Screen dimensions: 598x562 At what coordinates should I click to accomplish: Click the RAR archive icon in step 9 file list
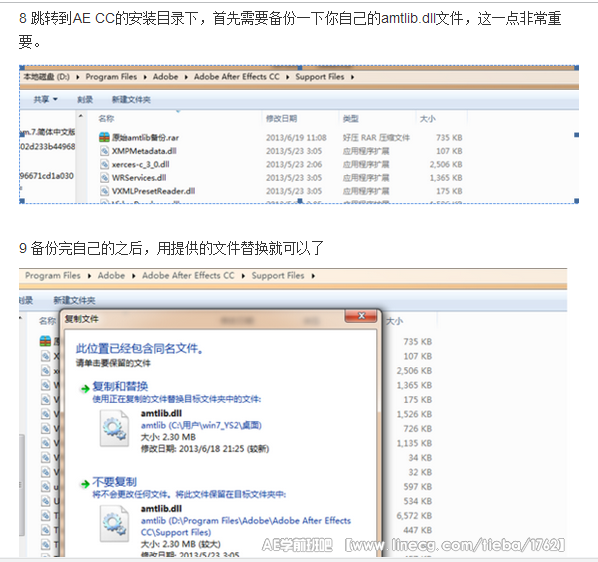[x=45, y=341]
